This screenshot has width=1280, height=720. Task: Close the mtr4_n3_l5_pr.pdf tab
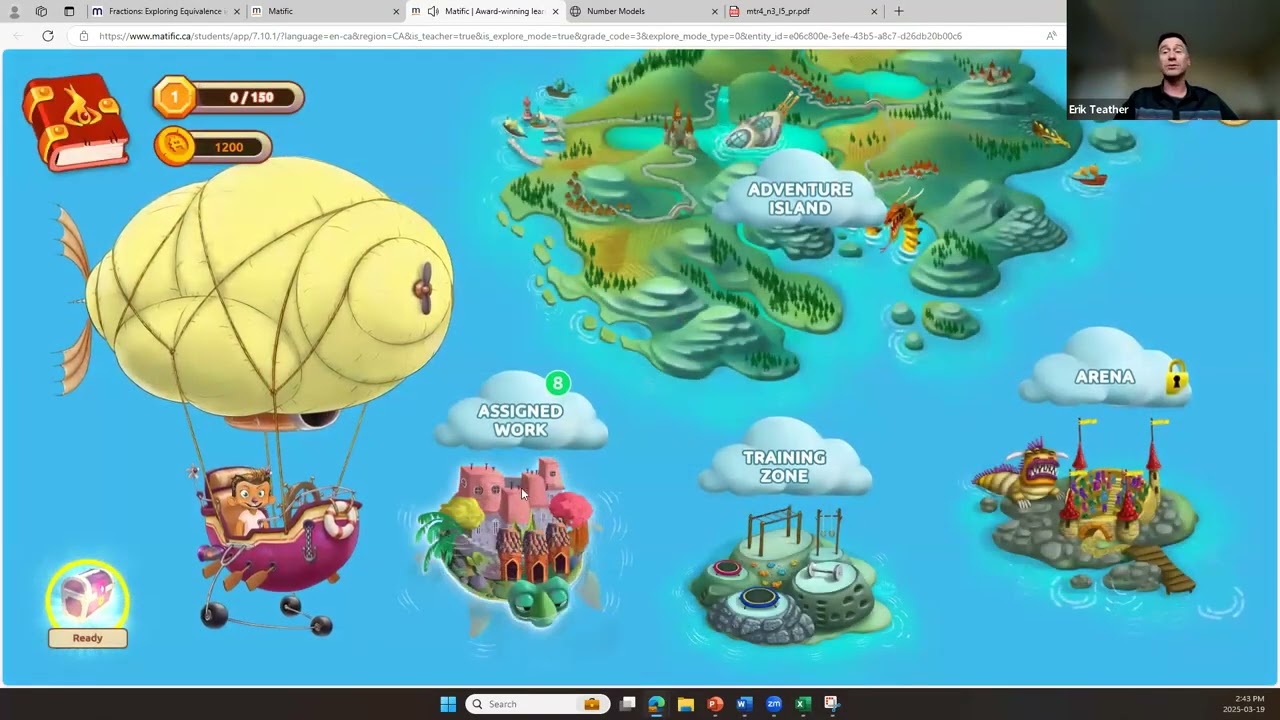point(874,11)
